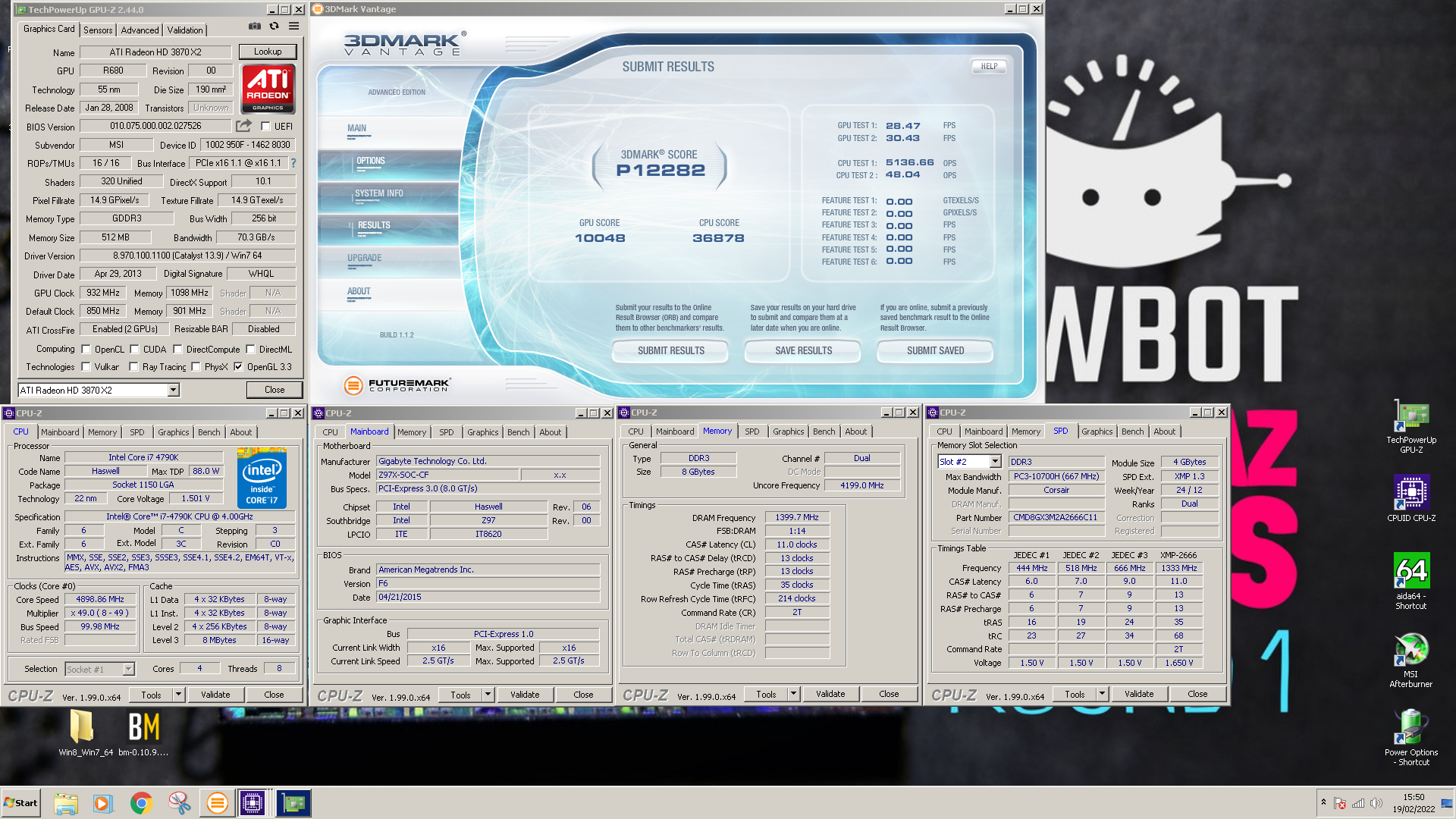Switch to GPU-Z taskbar icon
The height and width of the screenshot is (819, 1456).
click(x=293, y=803)
